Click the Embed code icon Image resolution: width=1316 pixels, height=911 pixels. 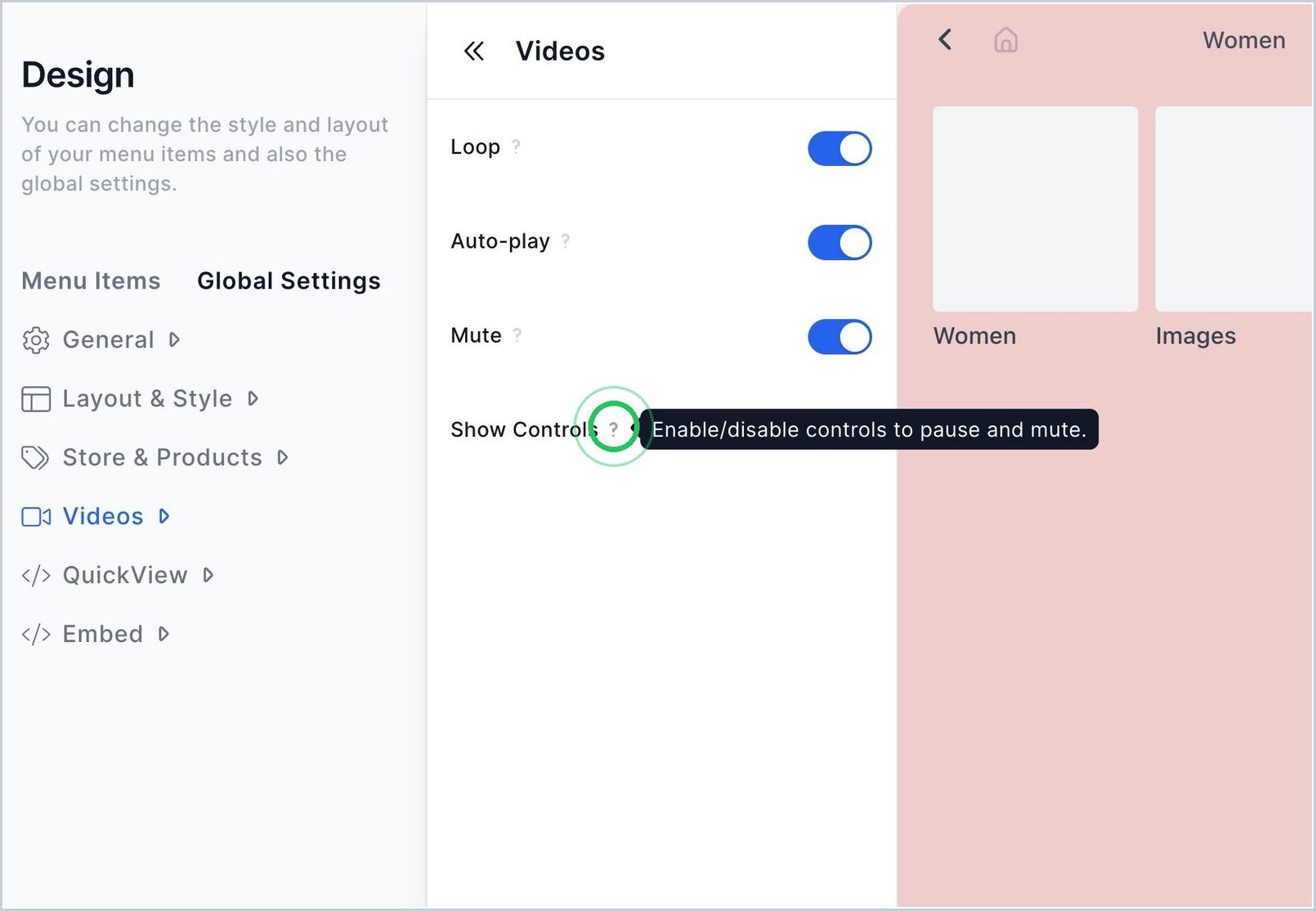(x=36, y=635)
